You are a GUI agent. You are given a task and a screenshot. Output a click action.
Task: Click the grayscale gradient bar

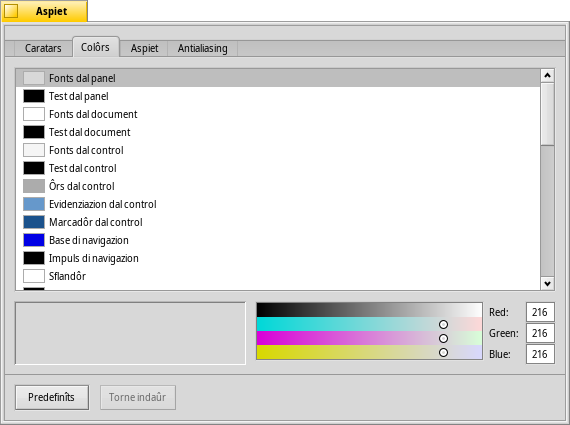click(369, 310)
